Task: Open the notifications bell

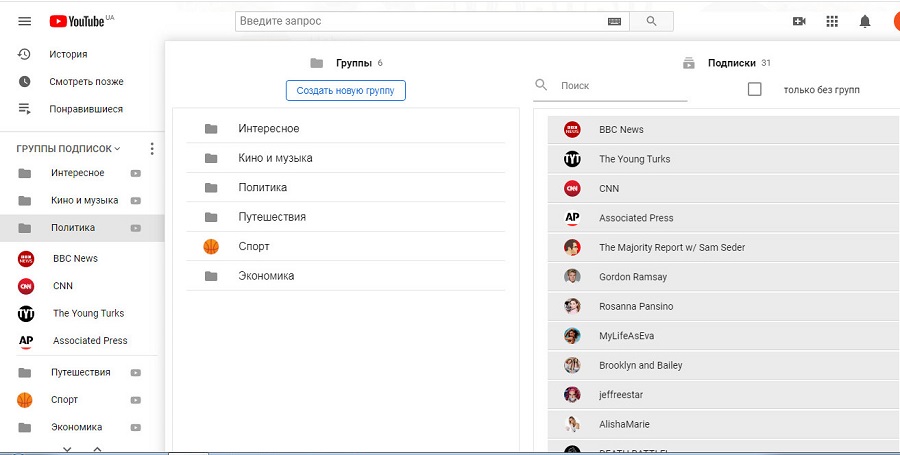Action: pos(864,22)
